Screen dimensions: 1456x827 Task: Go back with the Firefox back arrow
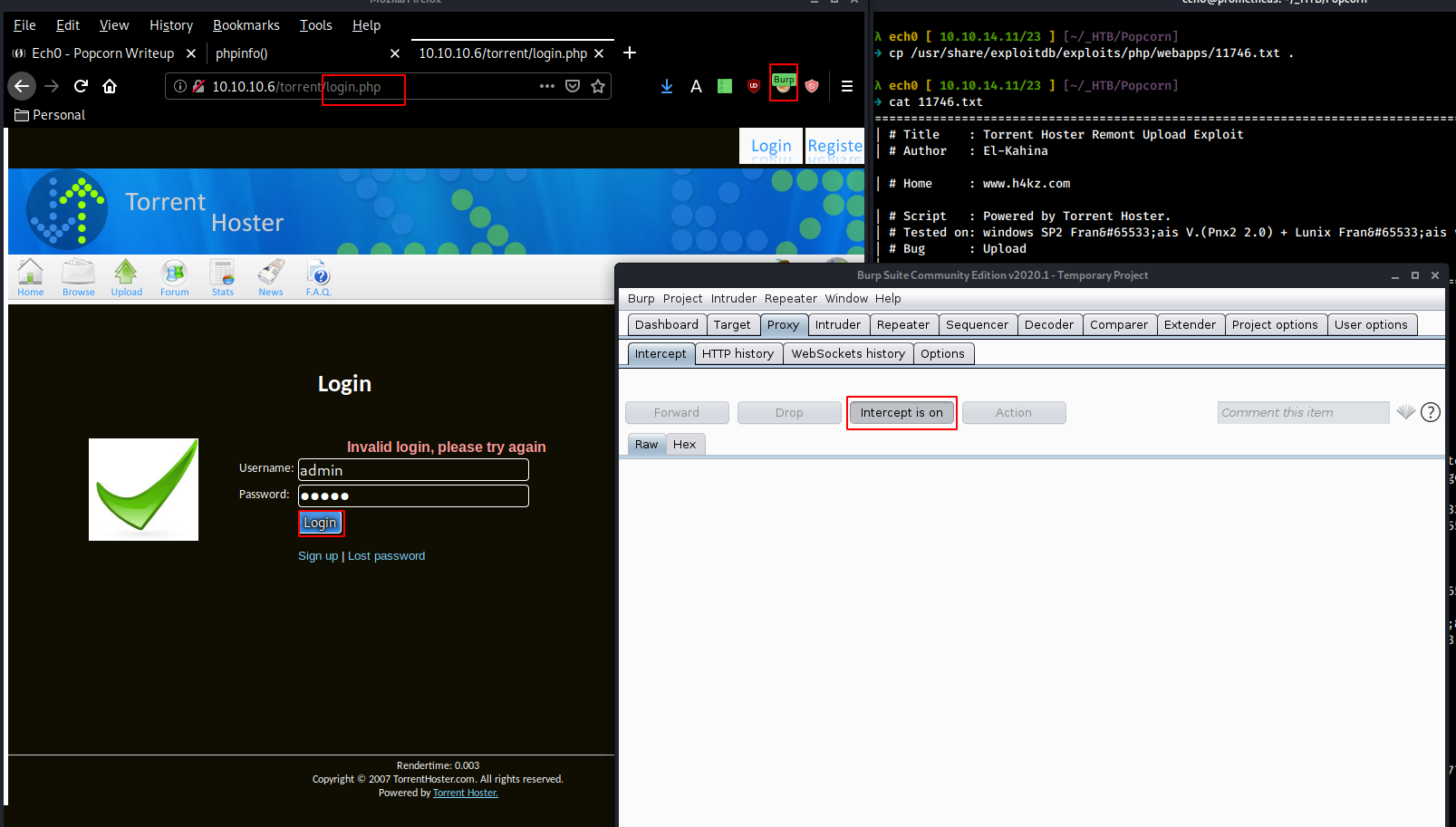click(x=22, y=86)
